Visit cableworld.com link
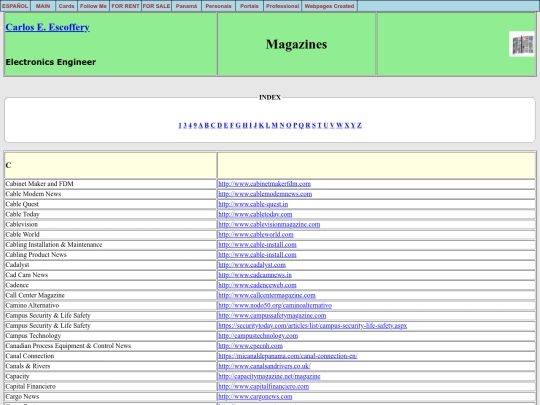This screenshot has height=405, width=540. [256, 235]
